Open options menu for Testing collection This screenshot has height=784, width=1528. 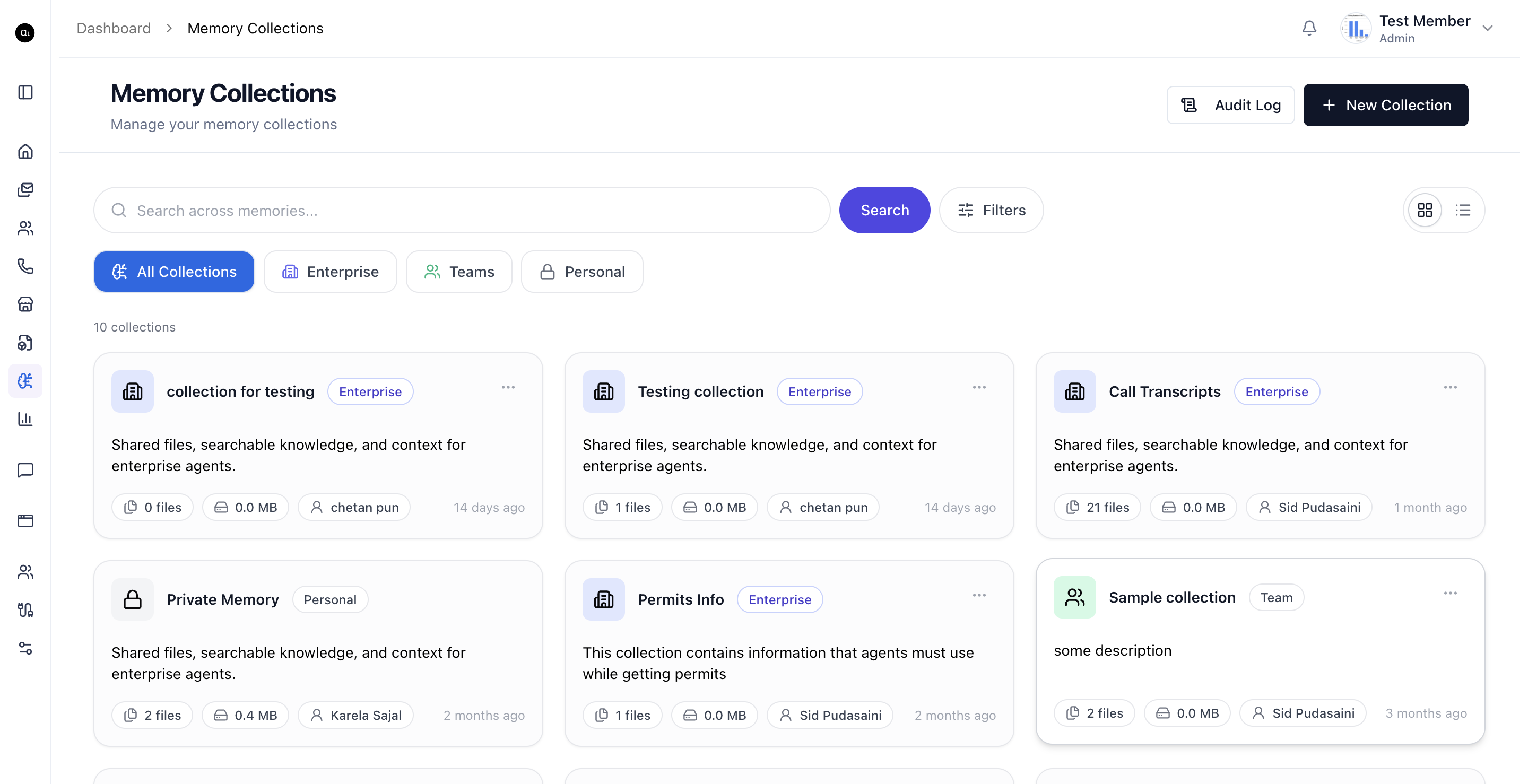pyautogui.click(x=979, y=387)
